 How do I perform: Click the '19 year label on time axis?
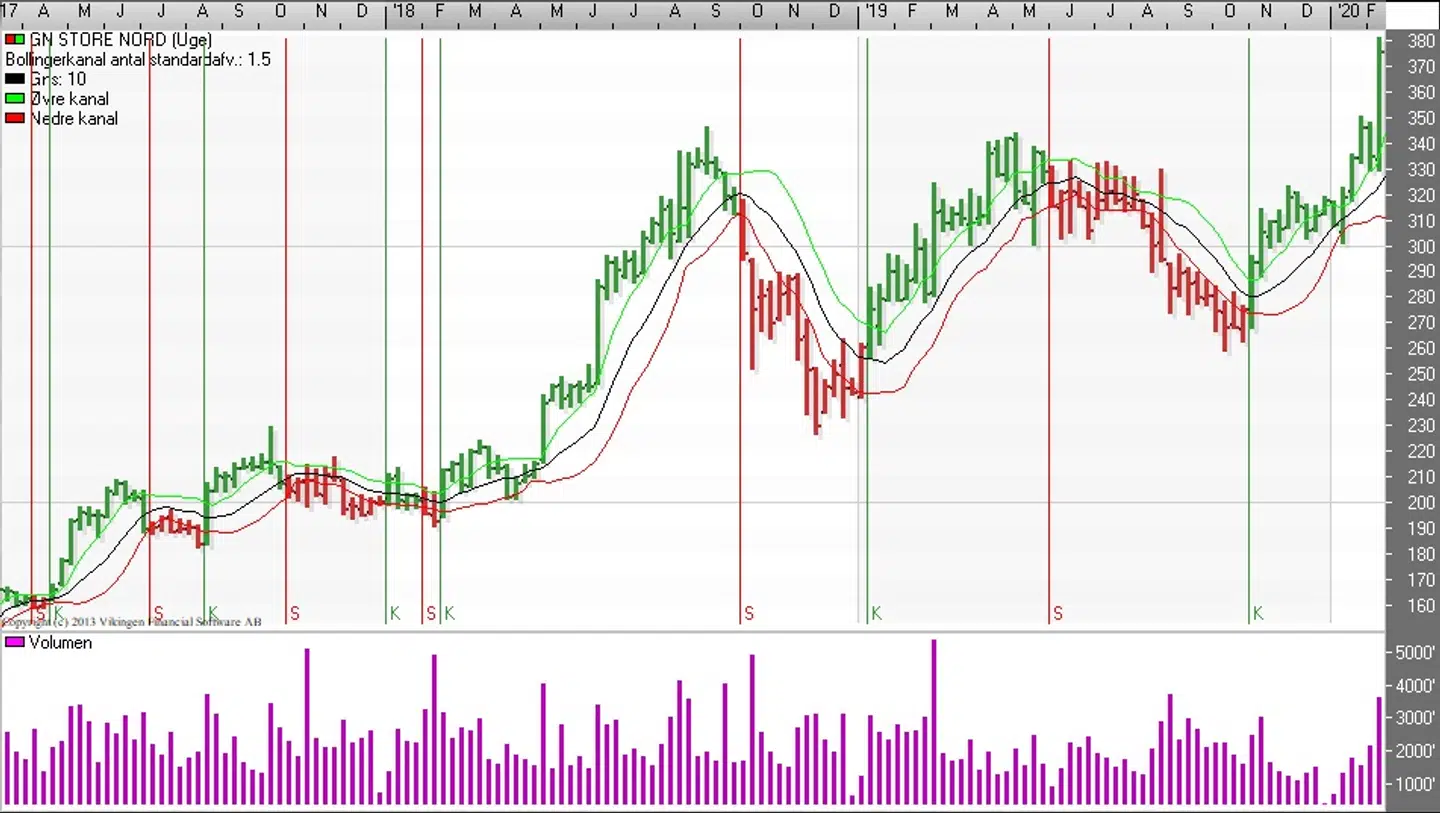[875, 11]
